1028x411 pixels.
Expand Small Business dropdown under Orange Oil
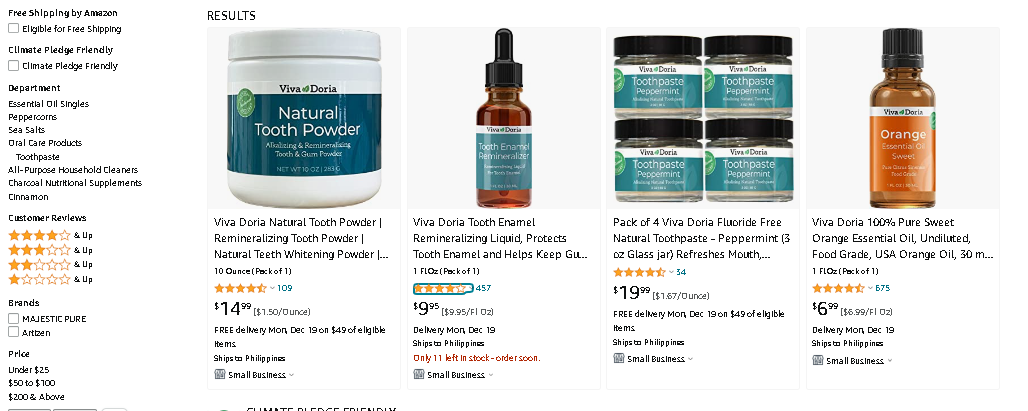coord(890,361)
